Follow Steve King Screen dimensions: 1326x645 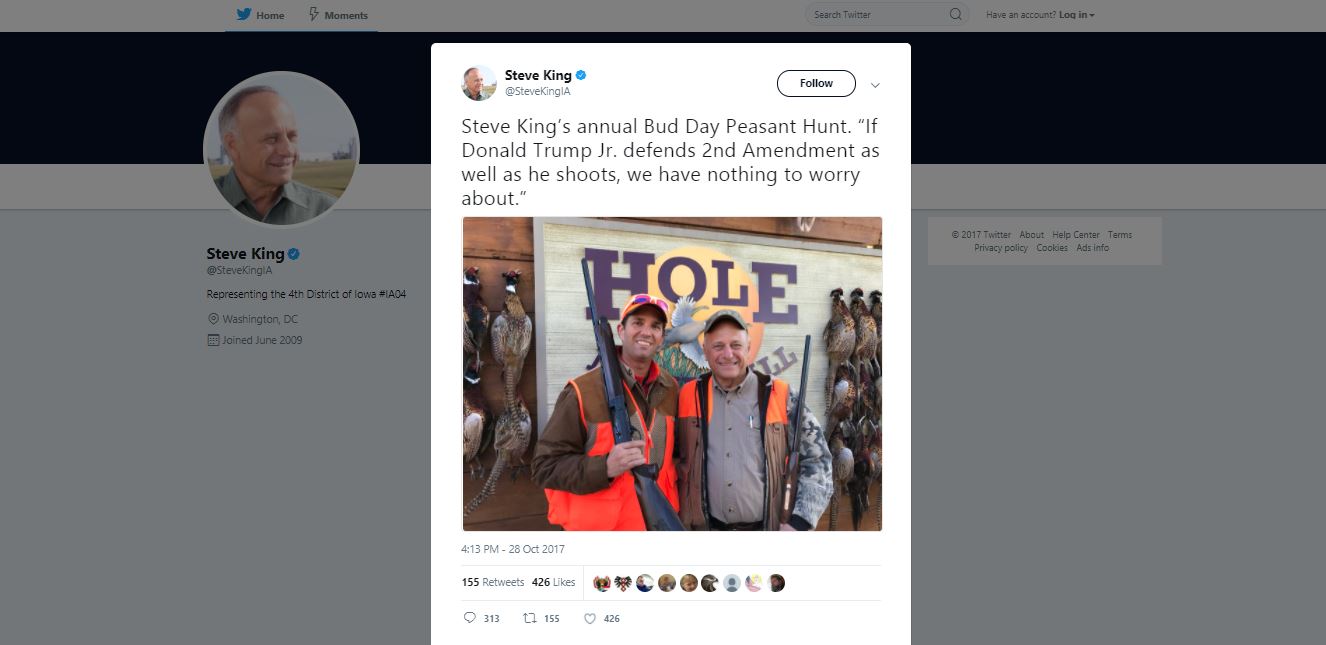click(816, 84)
